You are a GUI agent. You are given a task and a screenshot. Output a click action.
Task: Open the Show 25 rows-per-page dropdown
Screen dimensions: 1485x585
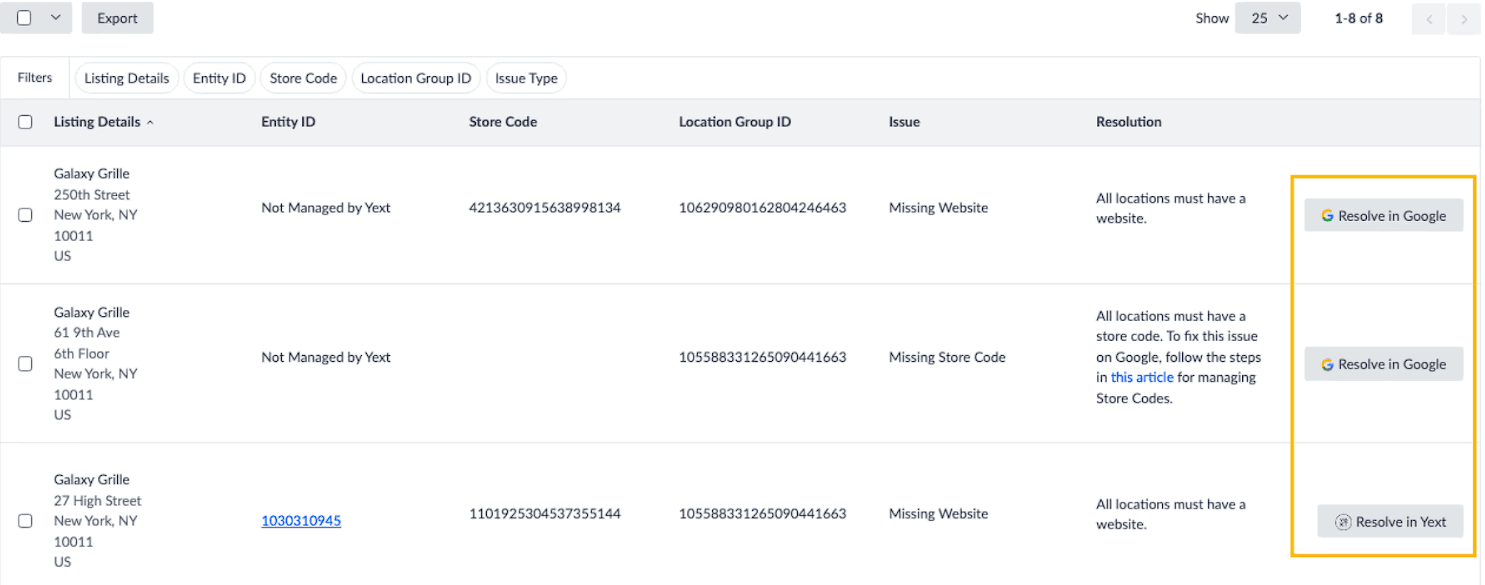tap(1267, 18)
